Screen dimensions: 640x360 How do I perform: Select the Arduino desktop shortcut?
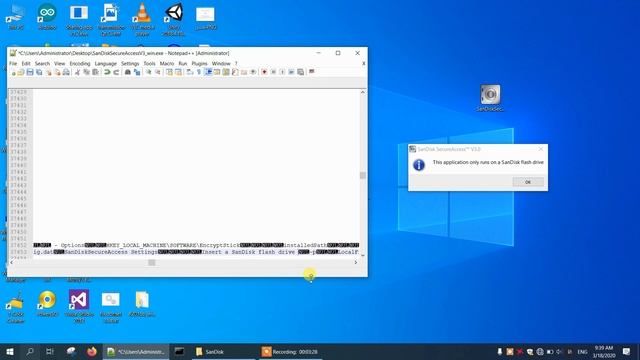tap(47, 16)
